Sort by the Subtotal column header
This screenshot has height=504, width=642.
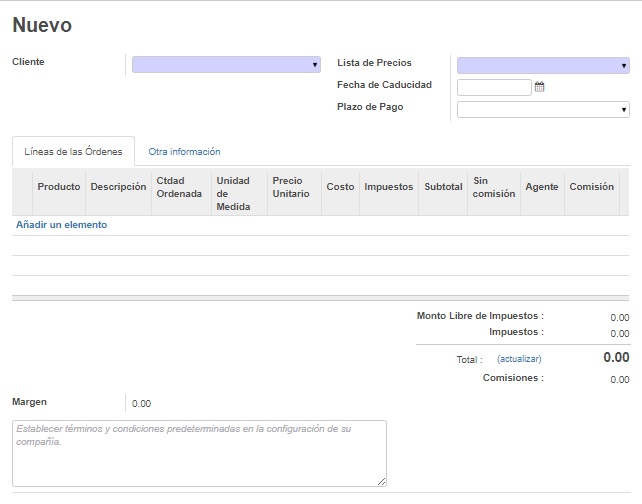443,187
